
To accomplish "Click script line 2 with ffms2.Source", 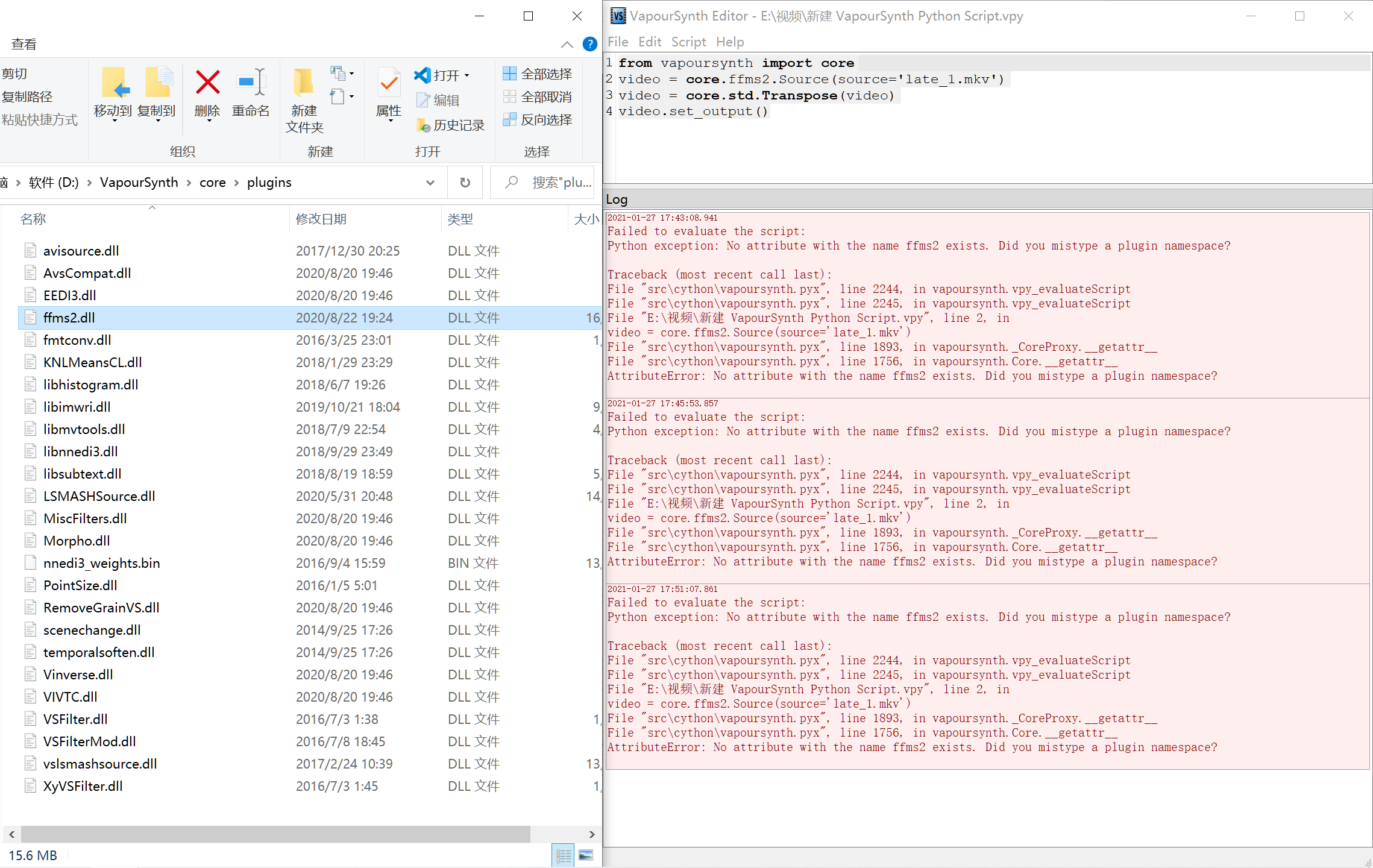I will pos(811,79).
